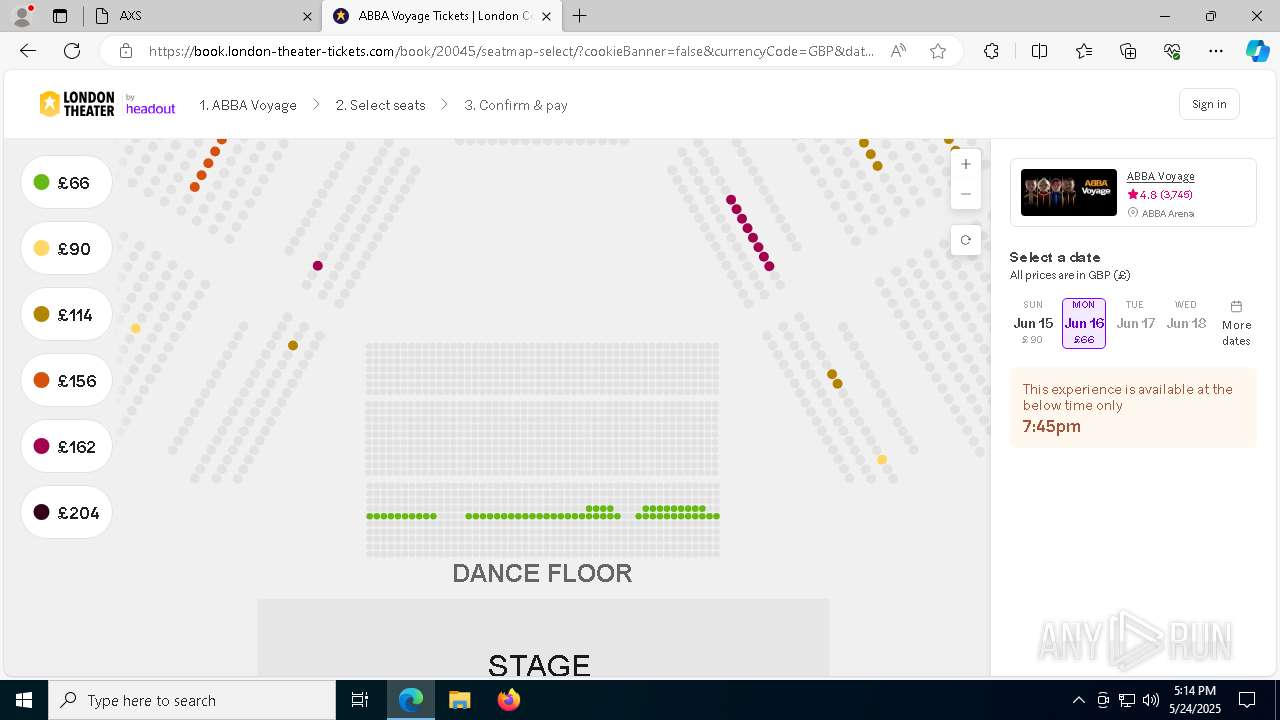Open Microsoft Edge taskbar icon
Image resolution: width=1280 pixels, height=720 pixels.
[411, 700]
